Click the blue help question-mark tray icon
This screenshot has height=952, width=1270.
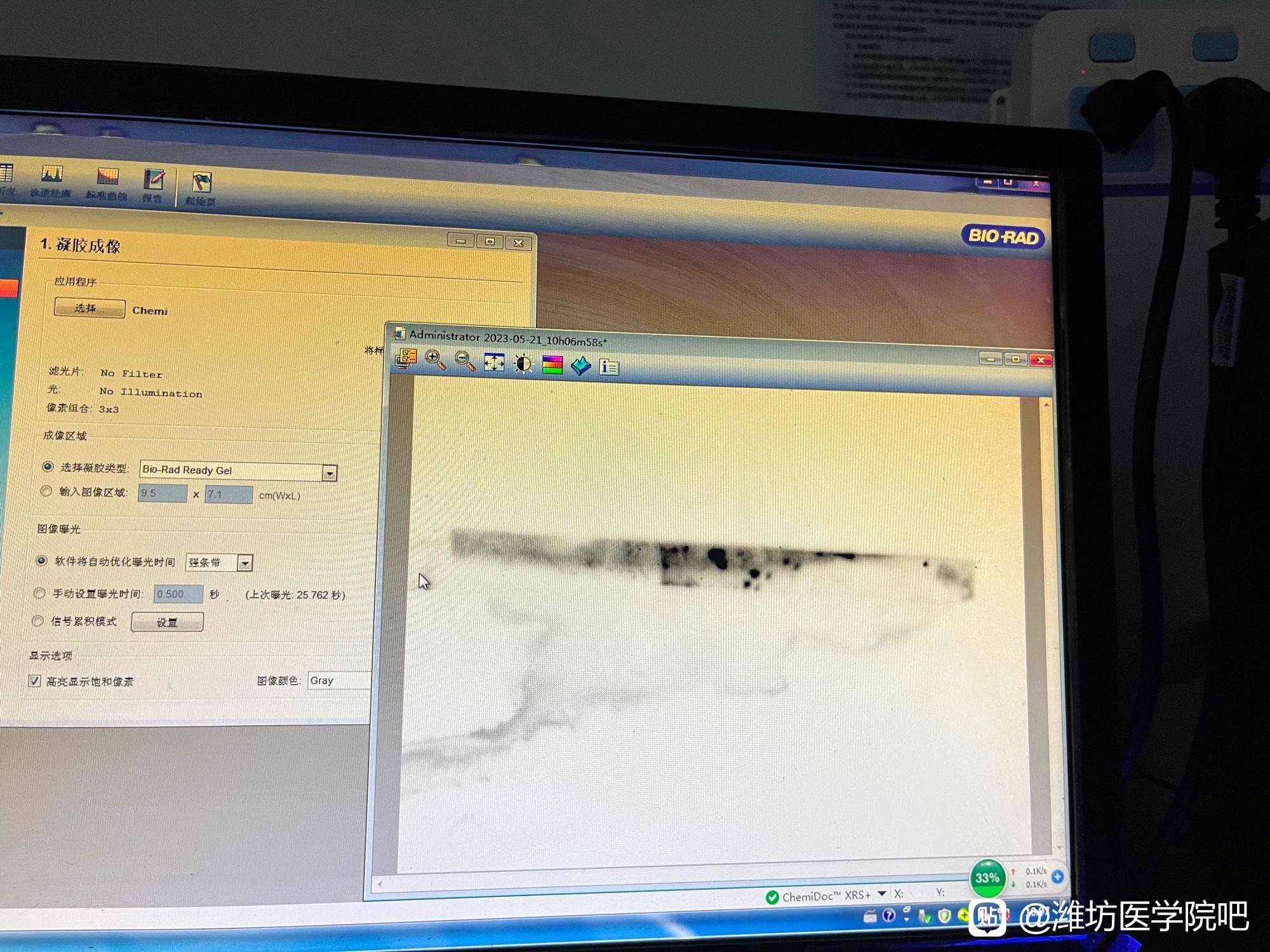[889, 915]
